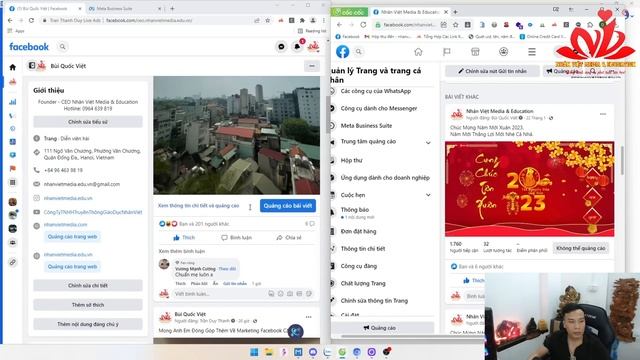Open insights chart icon in left sidebar
This screenshot has width=640, height=360.
(13, 102)
